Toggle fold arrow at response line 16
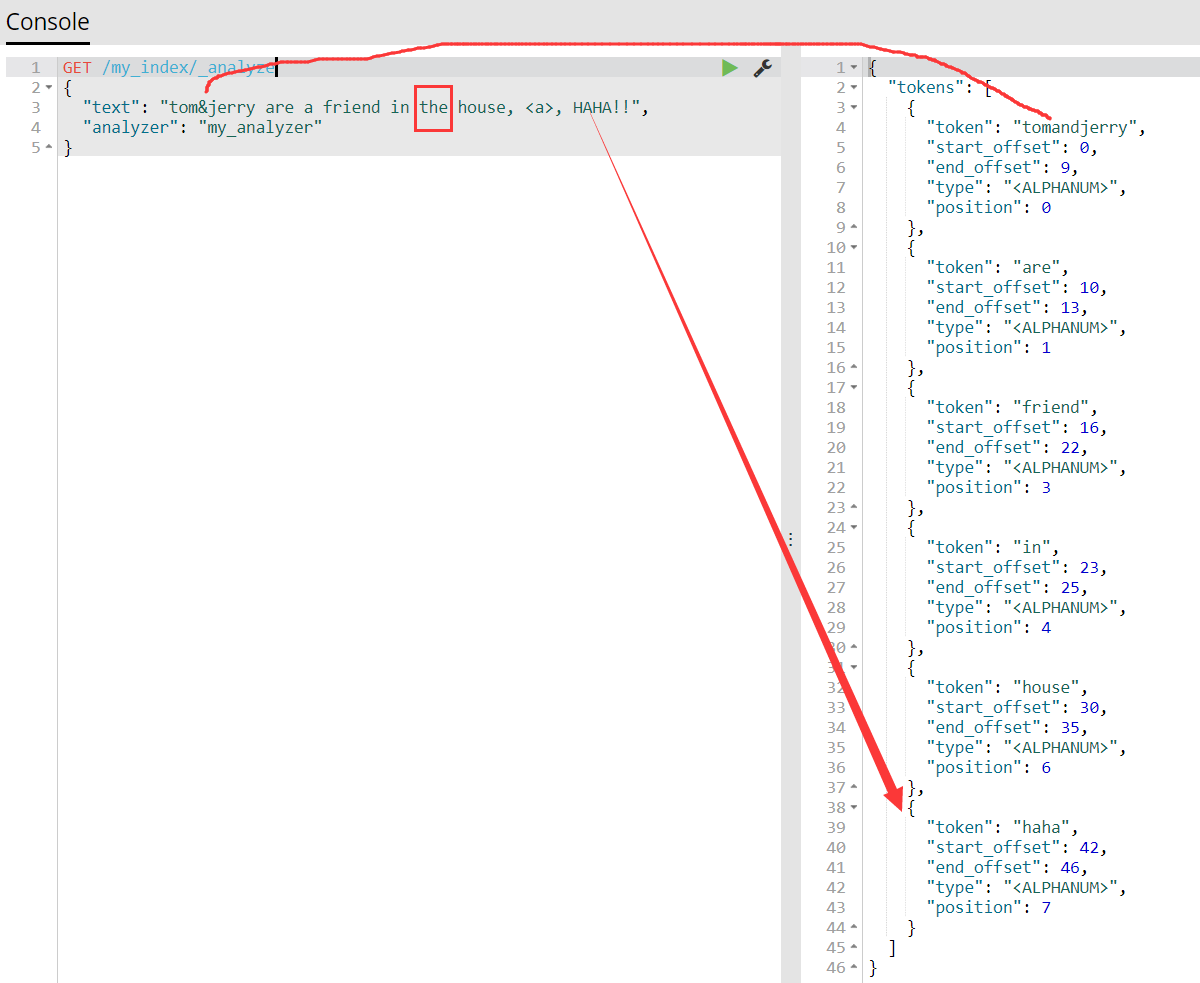Image resolution: width=1200 pixels, height=983 pixels. pyautogui.click(x=853, y=368)
